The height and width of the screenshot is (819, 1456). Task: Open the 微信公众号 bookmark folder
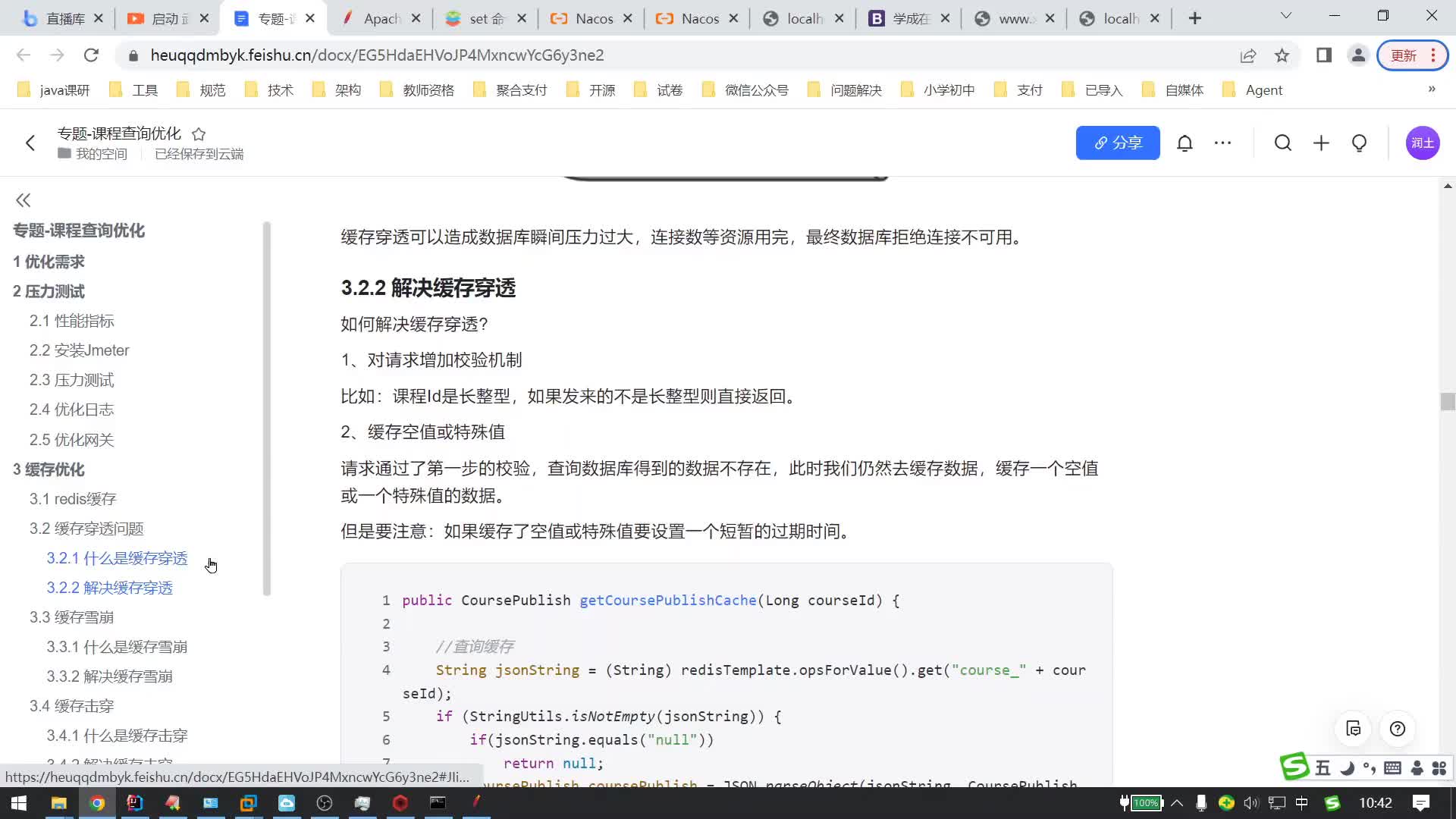pos(745,90)
